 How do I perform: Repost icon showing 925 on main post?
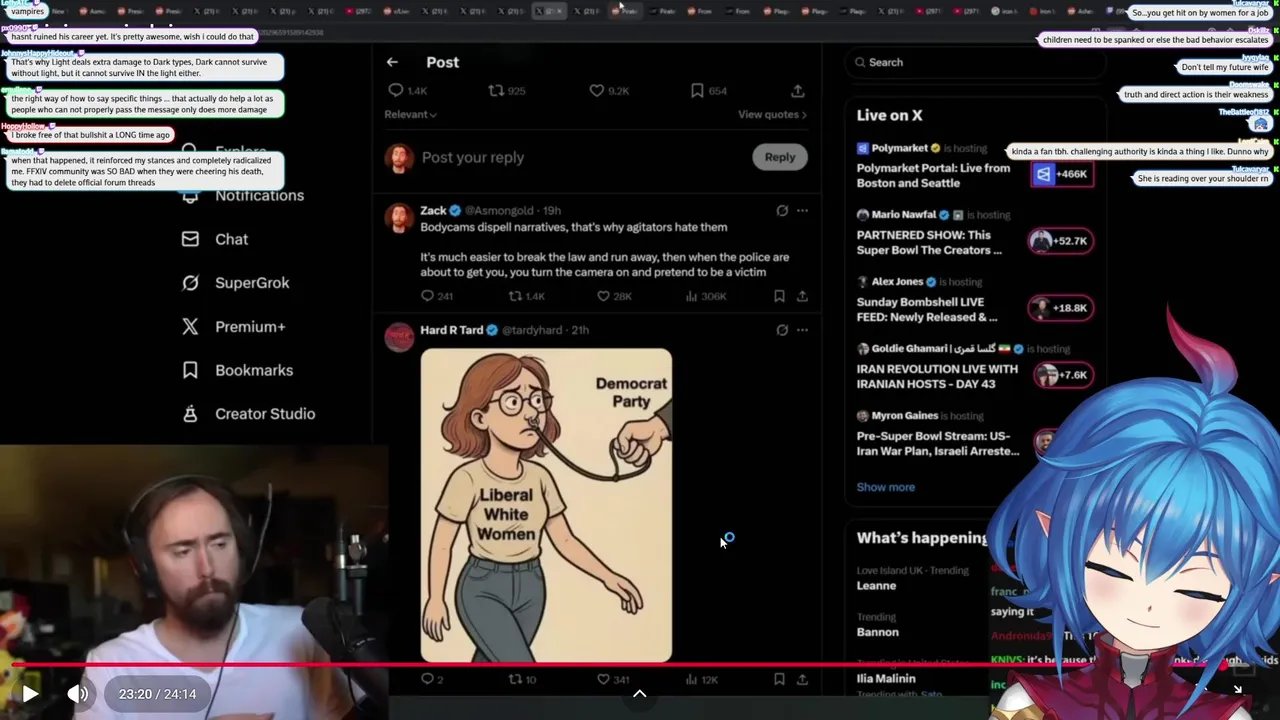[495, 91]
